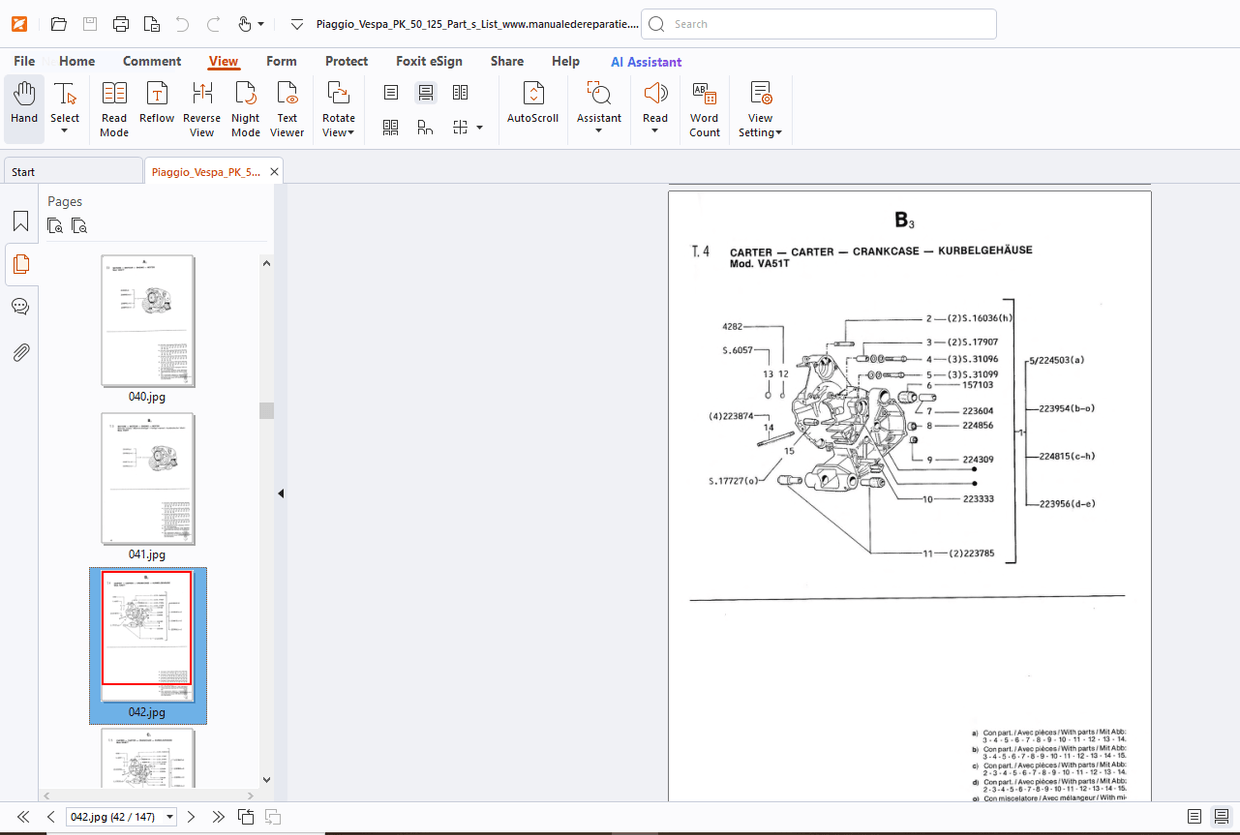Enable Read Mode viewing

tap(113, 105)
